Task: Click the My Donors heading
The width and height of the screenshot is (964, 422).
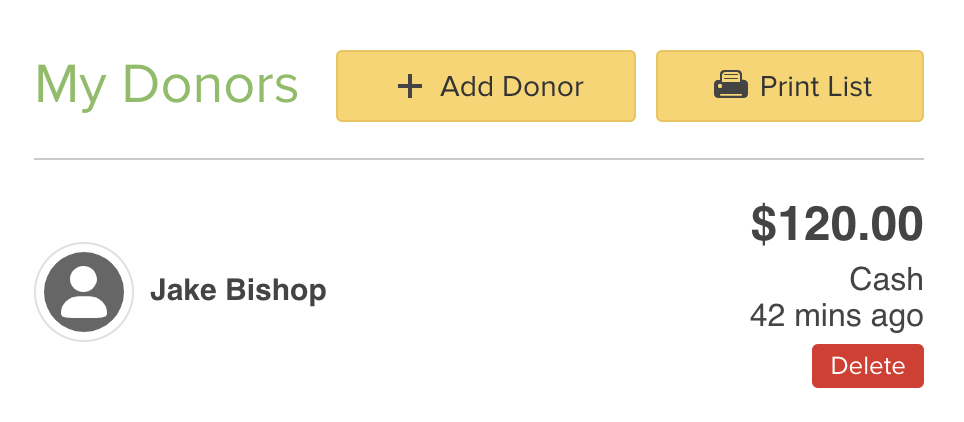Action: (x=166, y=85)
